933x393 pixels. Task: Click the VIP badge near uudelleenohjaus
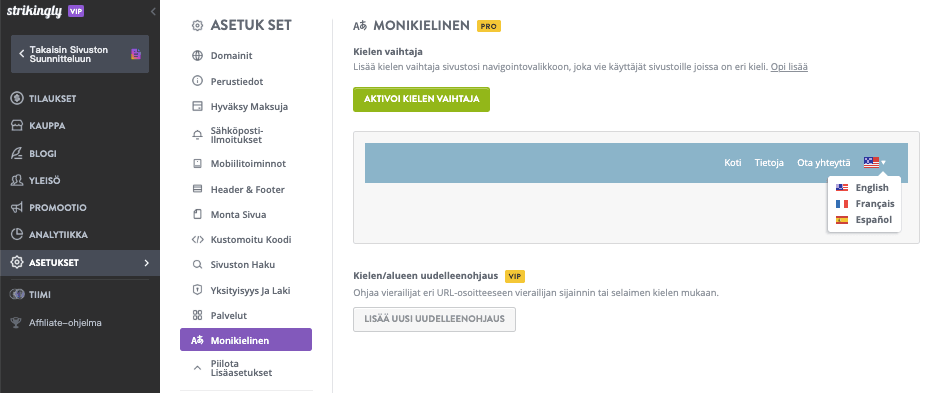pyautogui.click(x=515, y=276)
